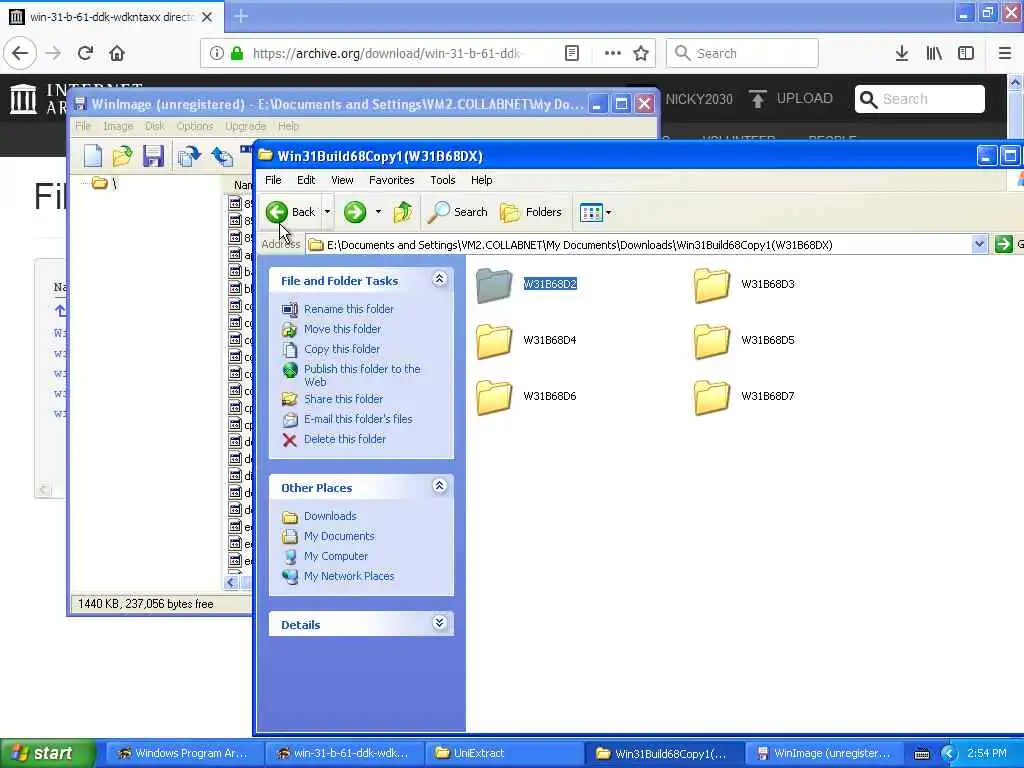Select root folder in WinImage tree
This screenshot has height=768, width=1024.
tap(104, 184)
